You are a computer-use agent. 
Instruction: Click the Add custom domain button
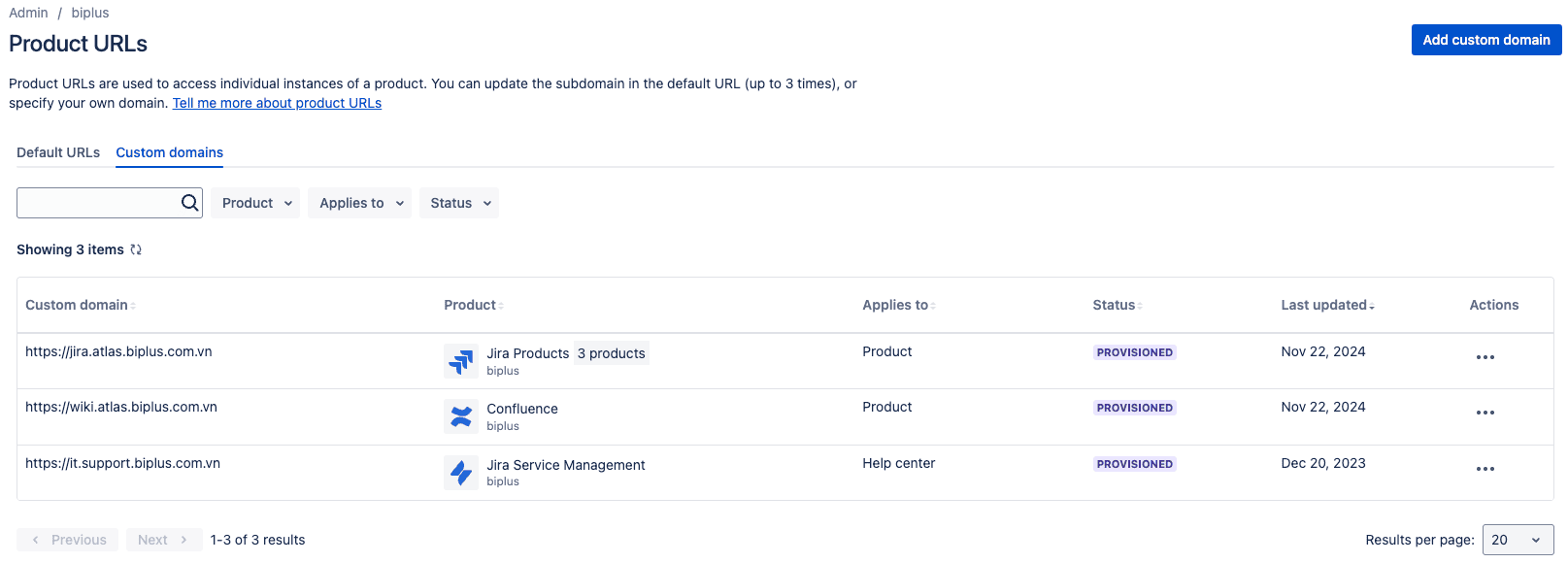[x=1486, y=40]
